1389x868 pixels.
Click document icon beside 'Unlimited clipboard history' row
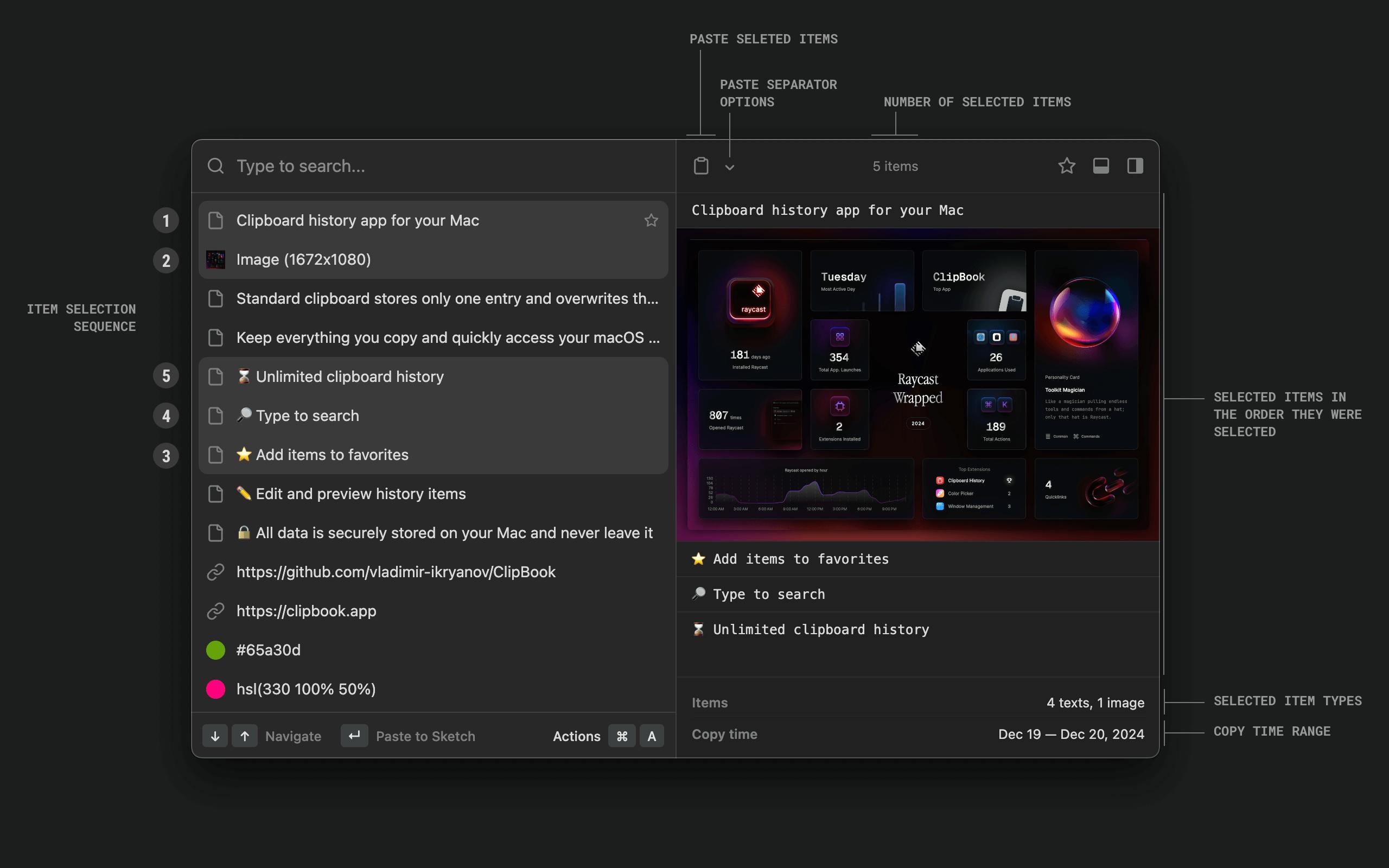(216, 376)
